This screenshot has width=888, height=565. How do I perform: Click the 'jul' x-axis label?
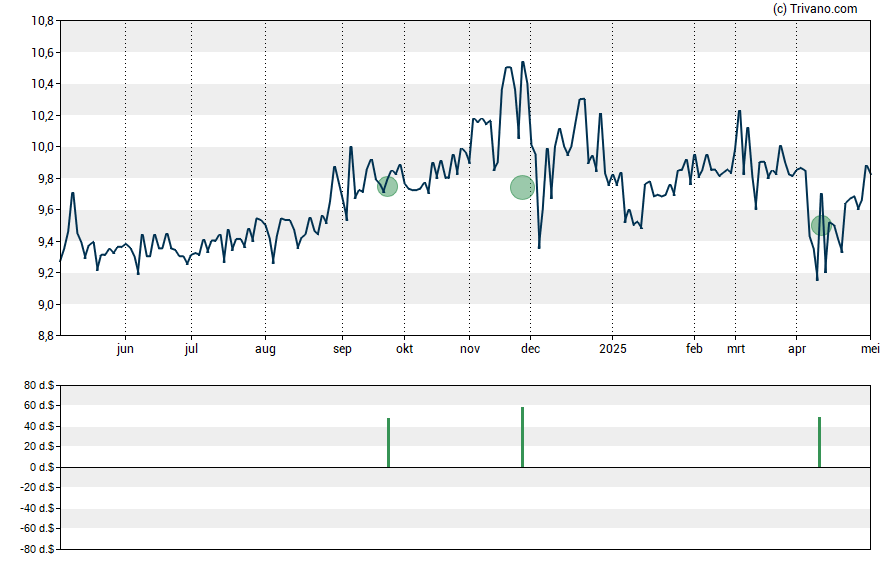pyautogui.click(x=191, y=349)
